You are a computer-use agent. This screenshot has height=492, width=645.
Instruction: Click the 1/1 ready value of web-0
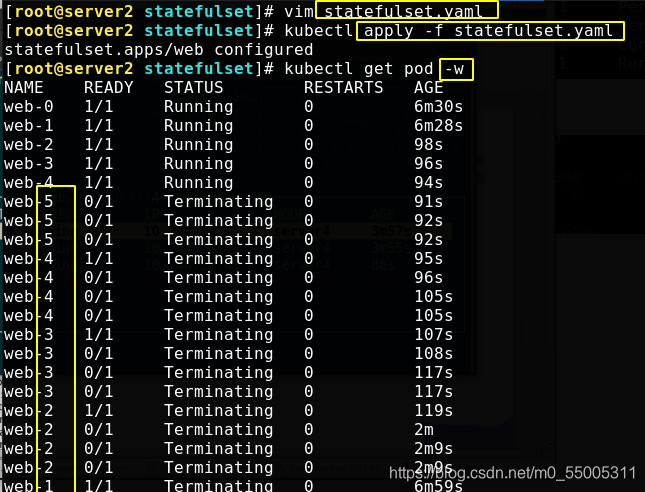tap(99, 107)
